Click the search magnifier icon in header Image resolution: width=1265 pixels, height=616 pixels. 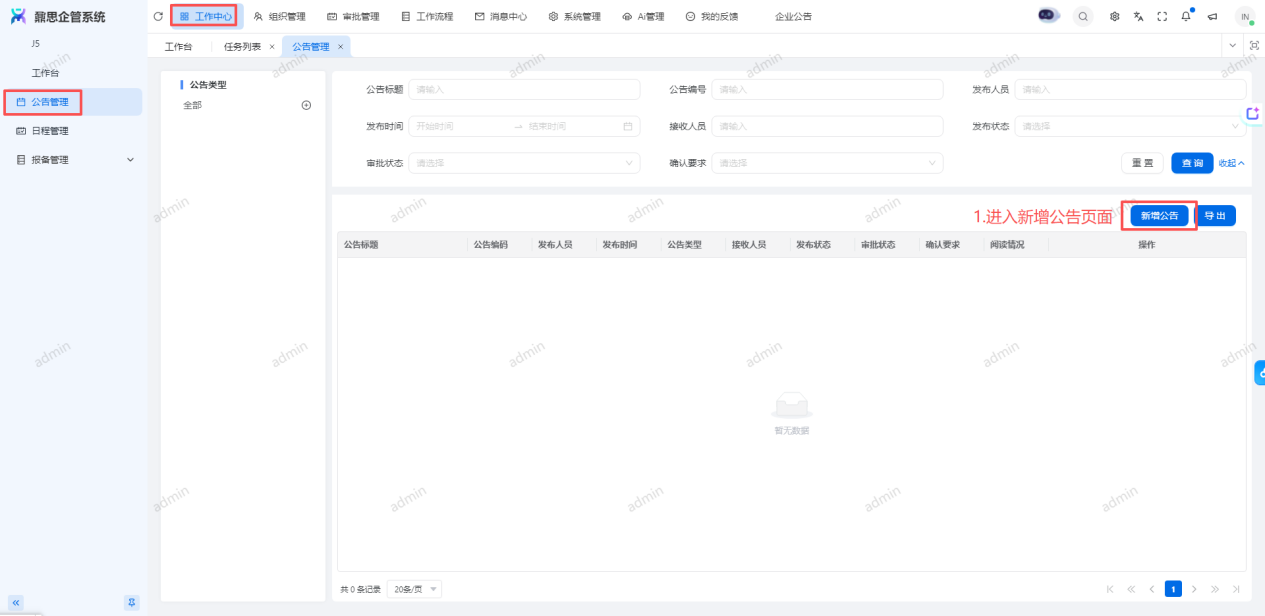click(1083, 17)
